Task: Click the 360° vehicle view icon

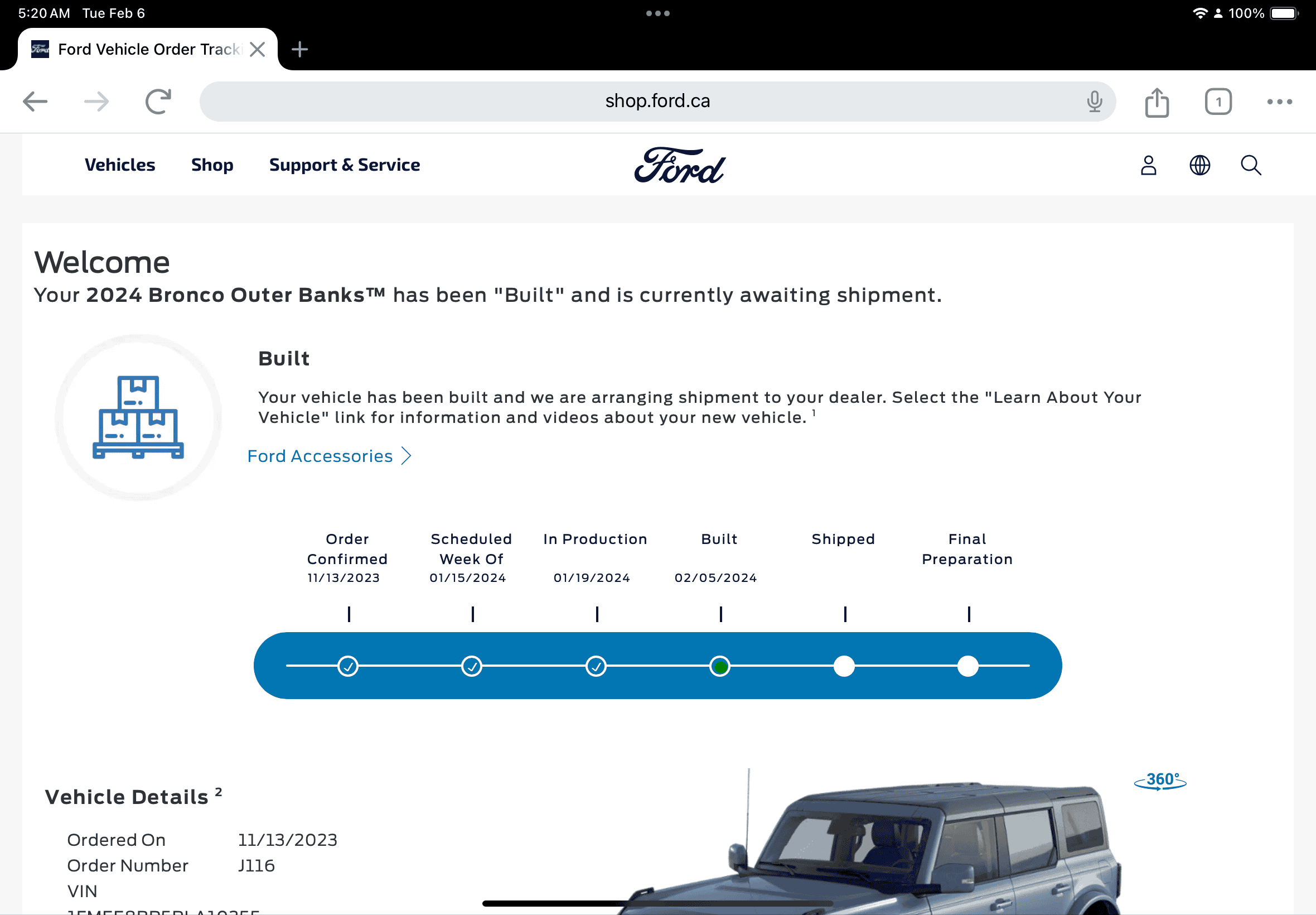Action: point(1160,781)
